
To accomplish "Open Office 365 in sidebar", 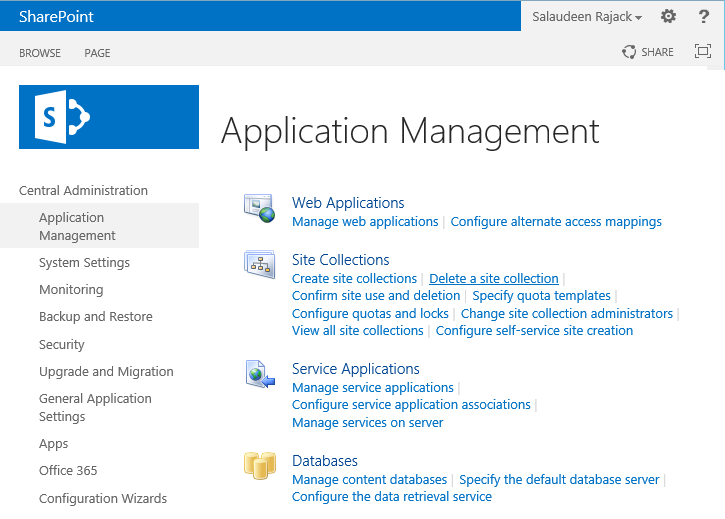I will pyautogui.click(x=68, y=470).
